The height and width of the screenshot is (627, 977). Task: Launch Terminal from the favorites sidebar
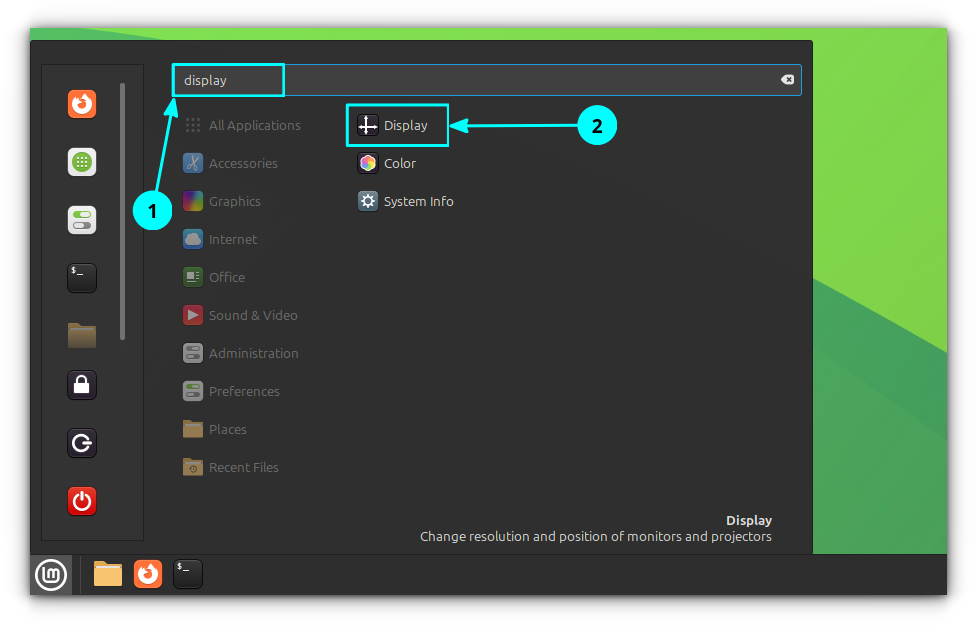82,278
